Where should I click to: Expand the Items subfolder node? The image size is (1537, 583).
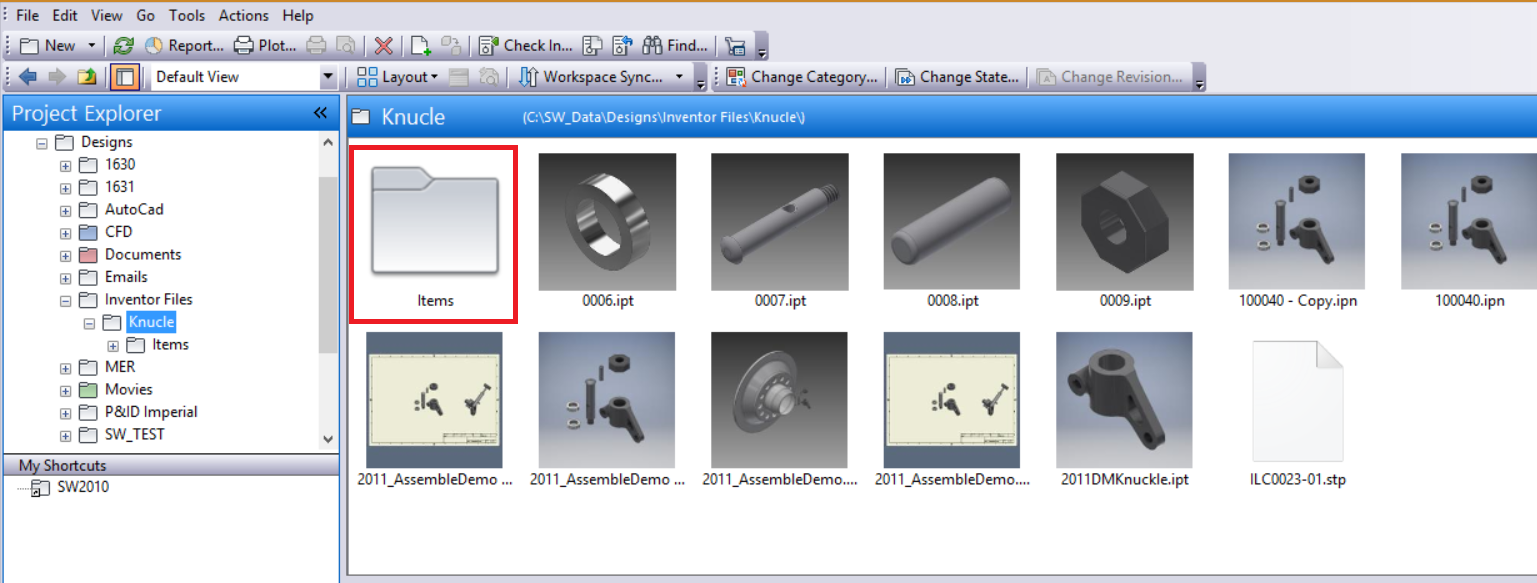point(113,345)
